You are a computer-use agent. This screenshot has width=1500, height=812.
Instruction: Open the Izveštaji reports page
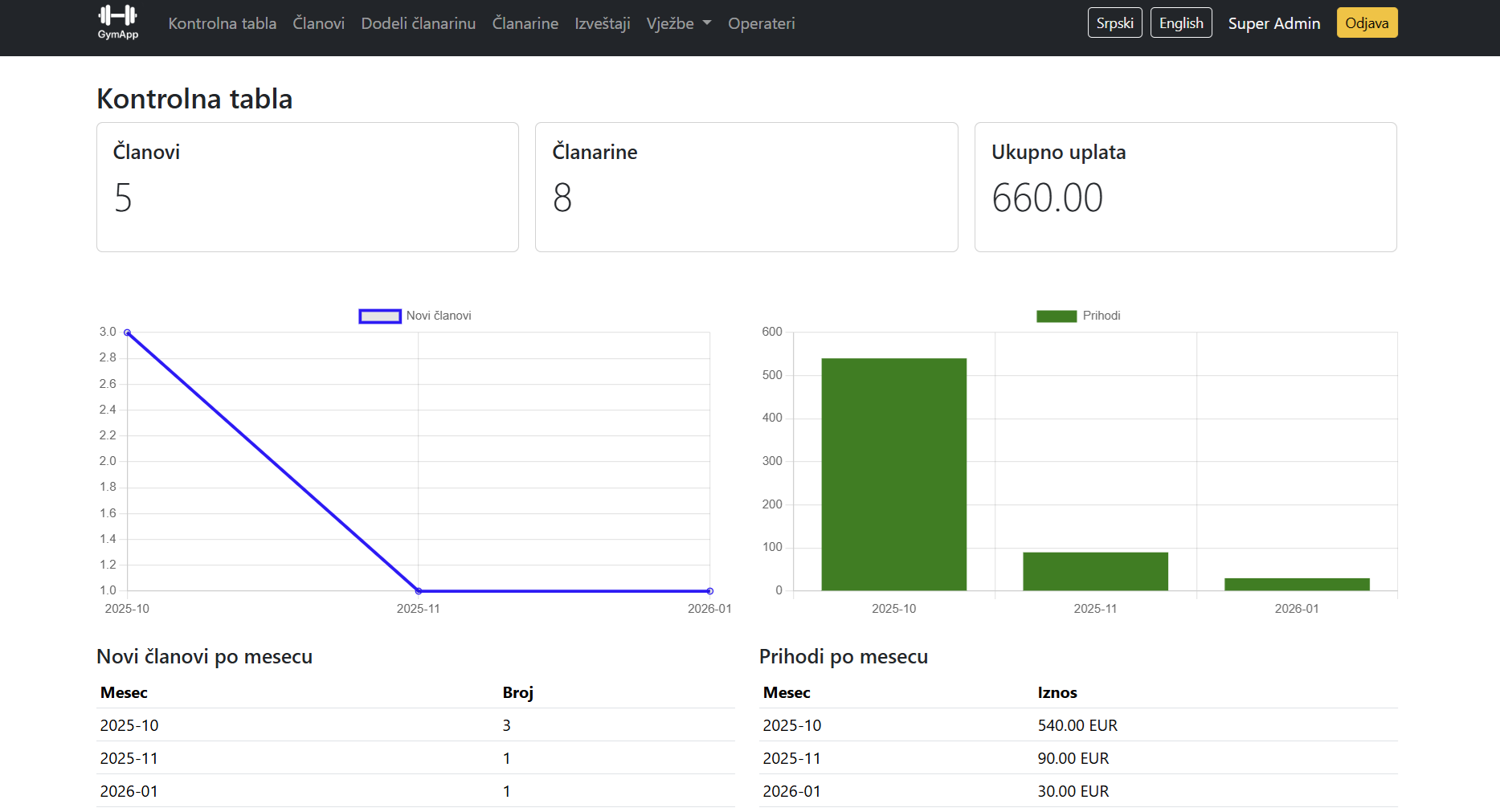(x=602, y=23)
